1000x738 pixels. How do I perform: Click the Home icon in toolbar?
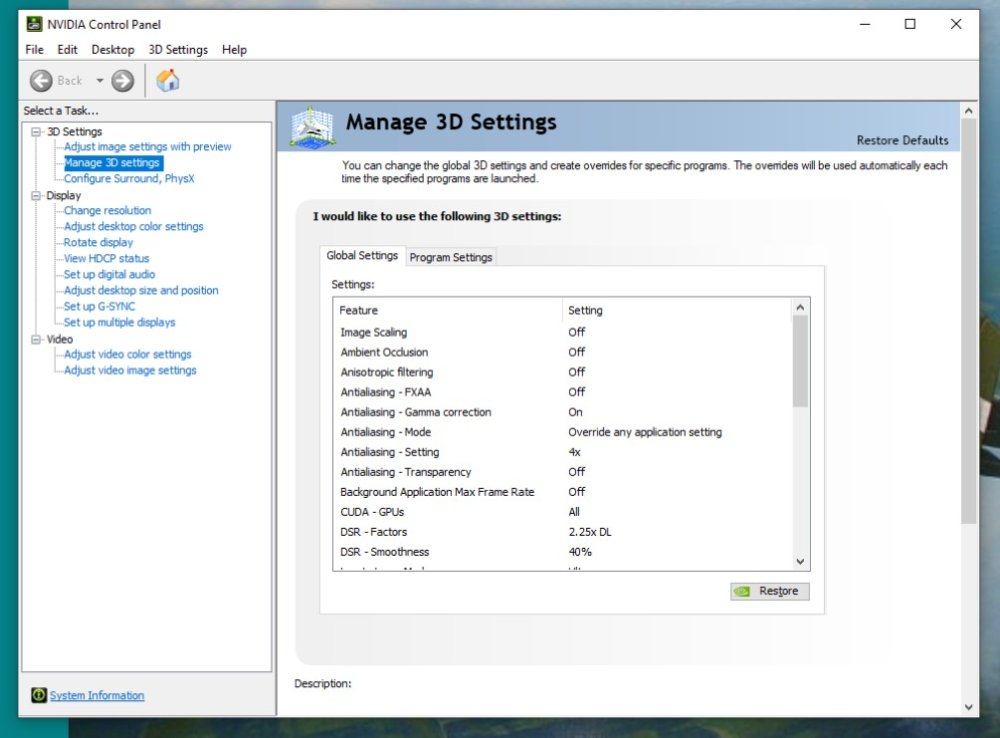168,80
